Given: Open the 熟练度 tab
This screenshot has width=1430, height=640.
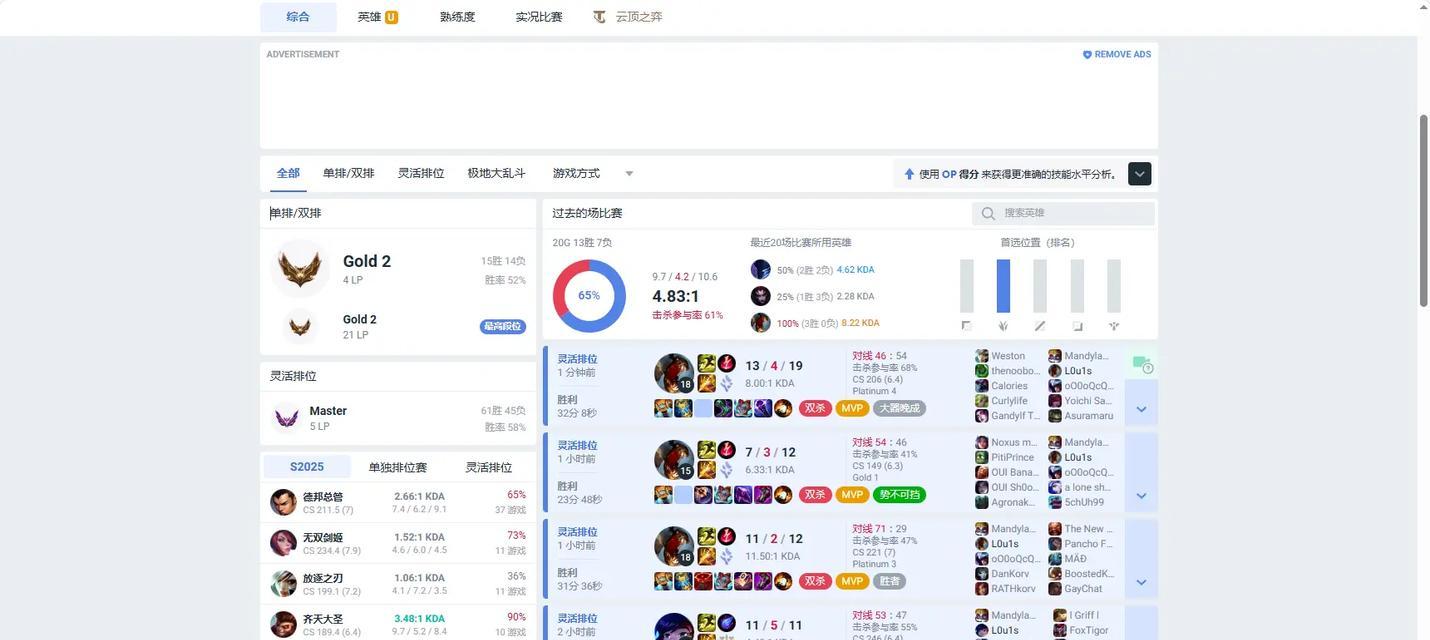Looking at the screenshot, I should (x=457, y=17).
